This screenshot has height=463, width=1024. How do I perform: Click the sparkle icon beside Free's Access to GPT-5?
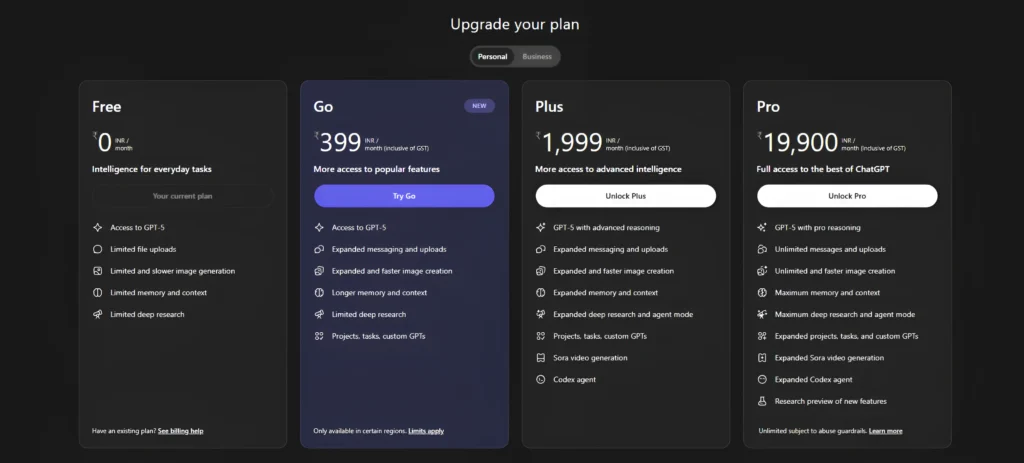98,227
